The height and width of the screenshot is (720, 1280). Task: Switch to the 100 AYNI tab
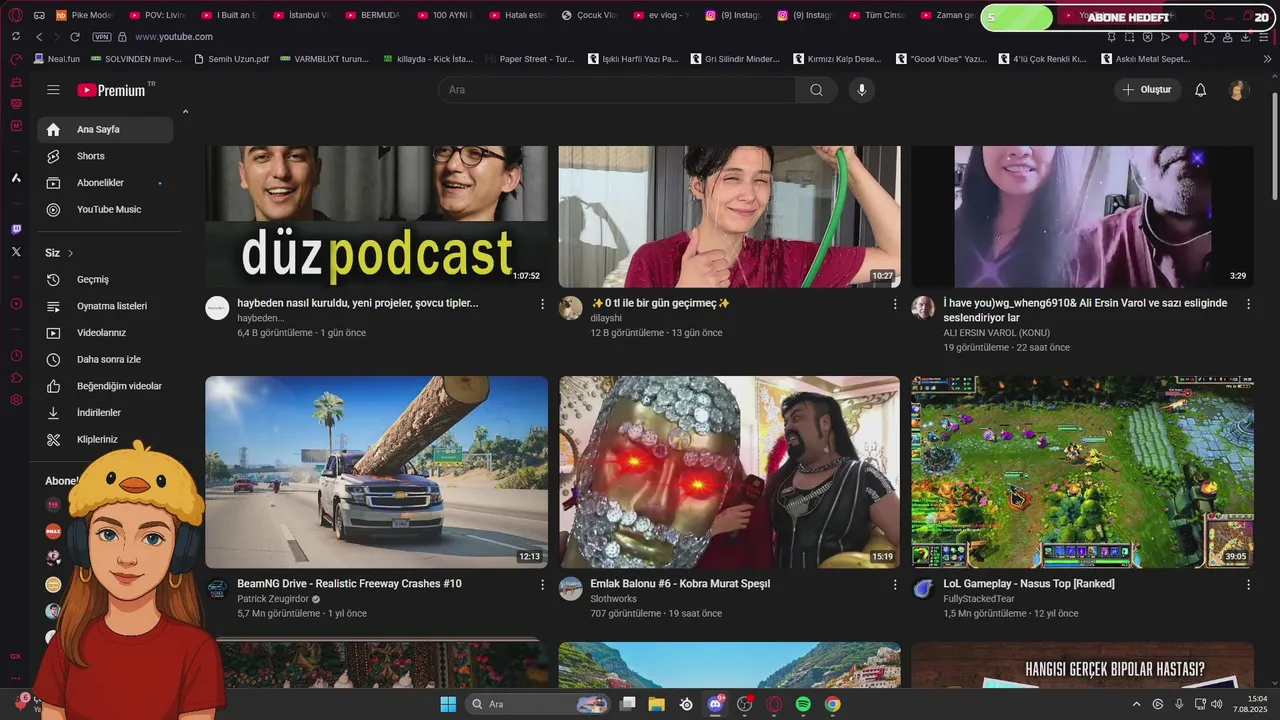pyautogui.click(x=444, y=15)
